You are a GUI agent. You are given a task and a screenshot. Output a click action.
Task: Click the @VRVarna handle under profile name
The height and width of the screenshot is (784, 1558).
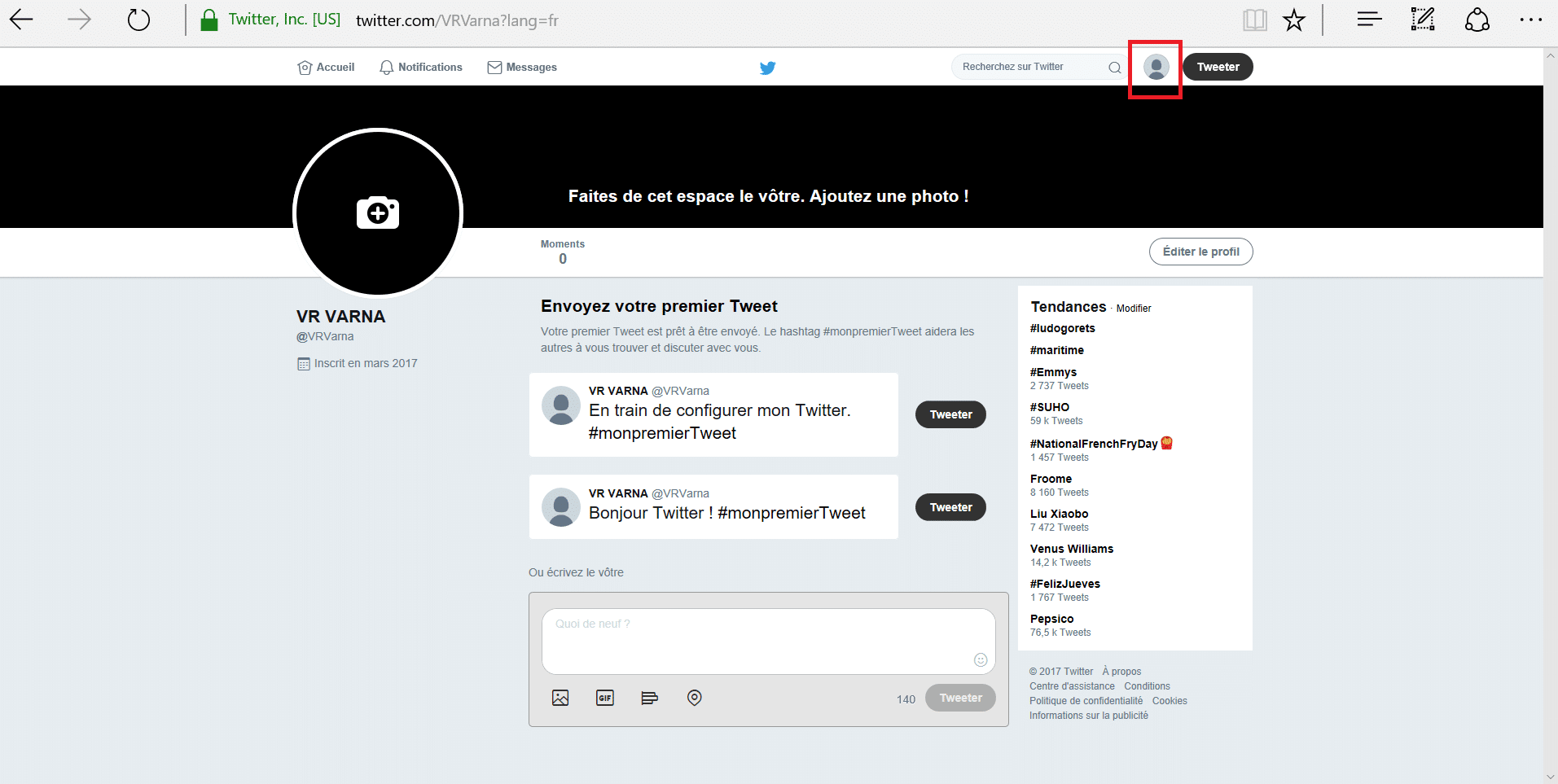[x=325, y=336]
